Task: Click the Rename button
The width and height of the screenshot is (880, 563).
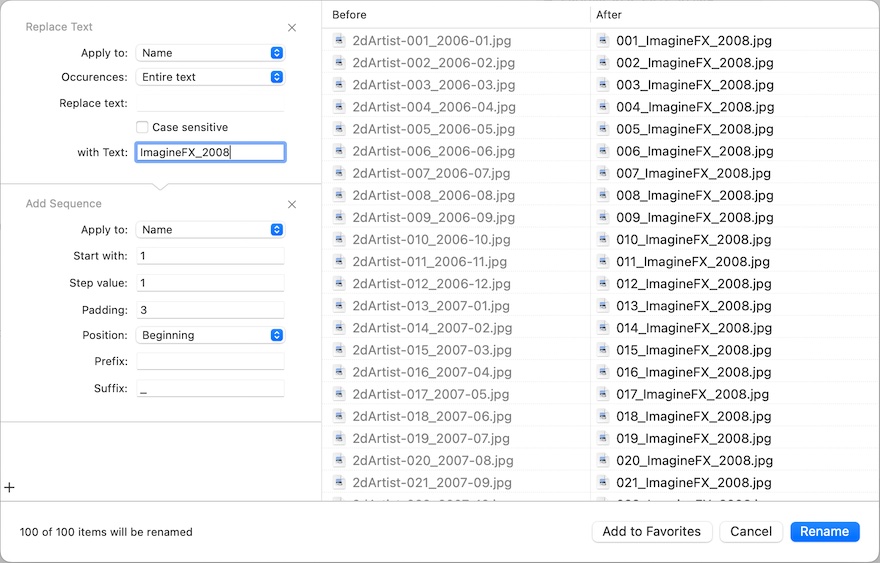Action: click(x=824, y=532)
